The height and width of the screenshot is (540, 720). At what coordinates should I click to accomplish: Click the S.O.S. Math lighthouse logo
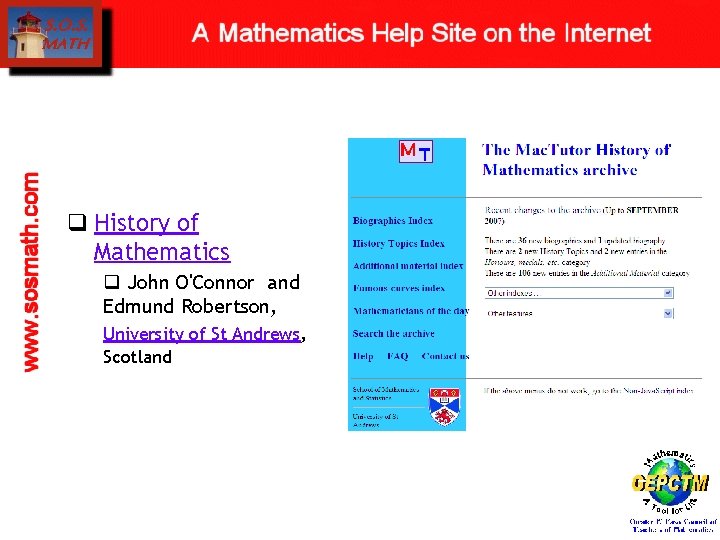tap(51, 35)
